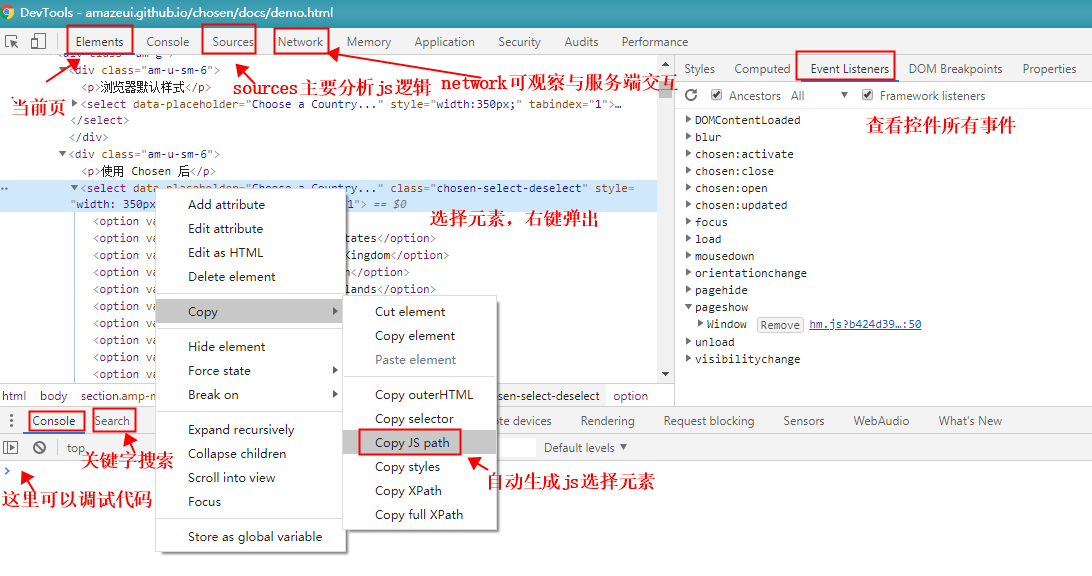The image size is (1092, 576).
Task: Open the Force state submenu
Action: point(251,371)
